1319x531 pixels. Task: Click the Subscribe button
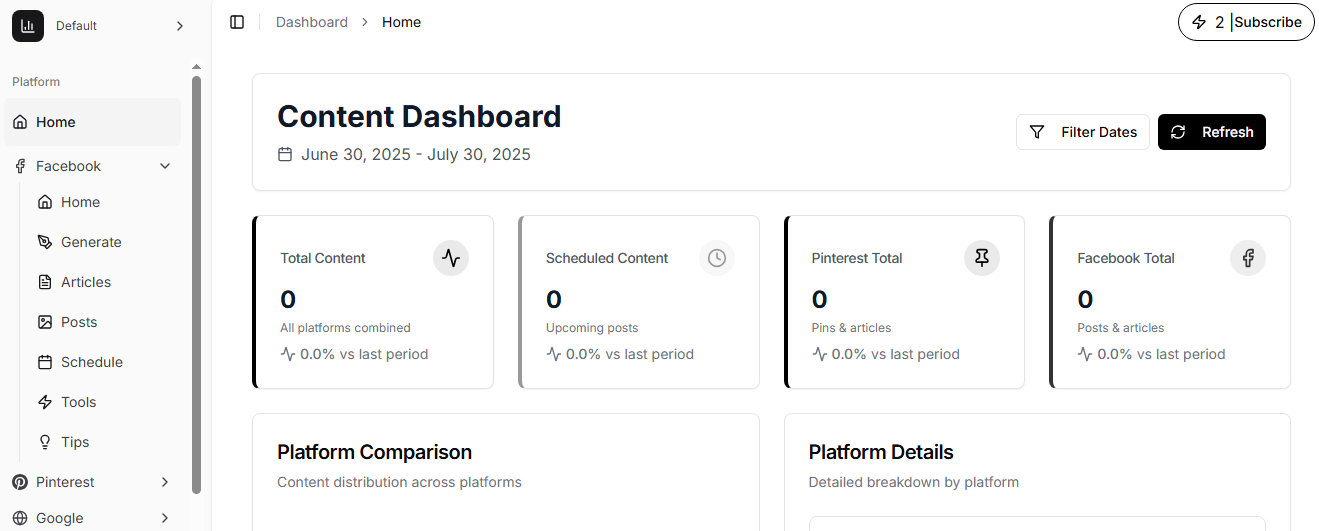[x=1268, y=22]
